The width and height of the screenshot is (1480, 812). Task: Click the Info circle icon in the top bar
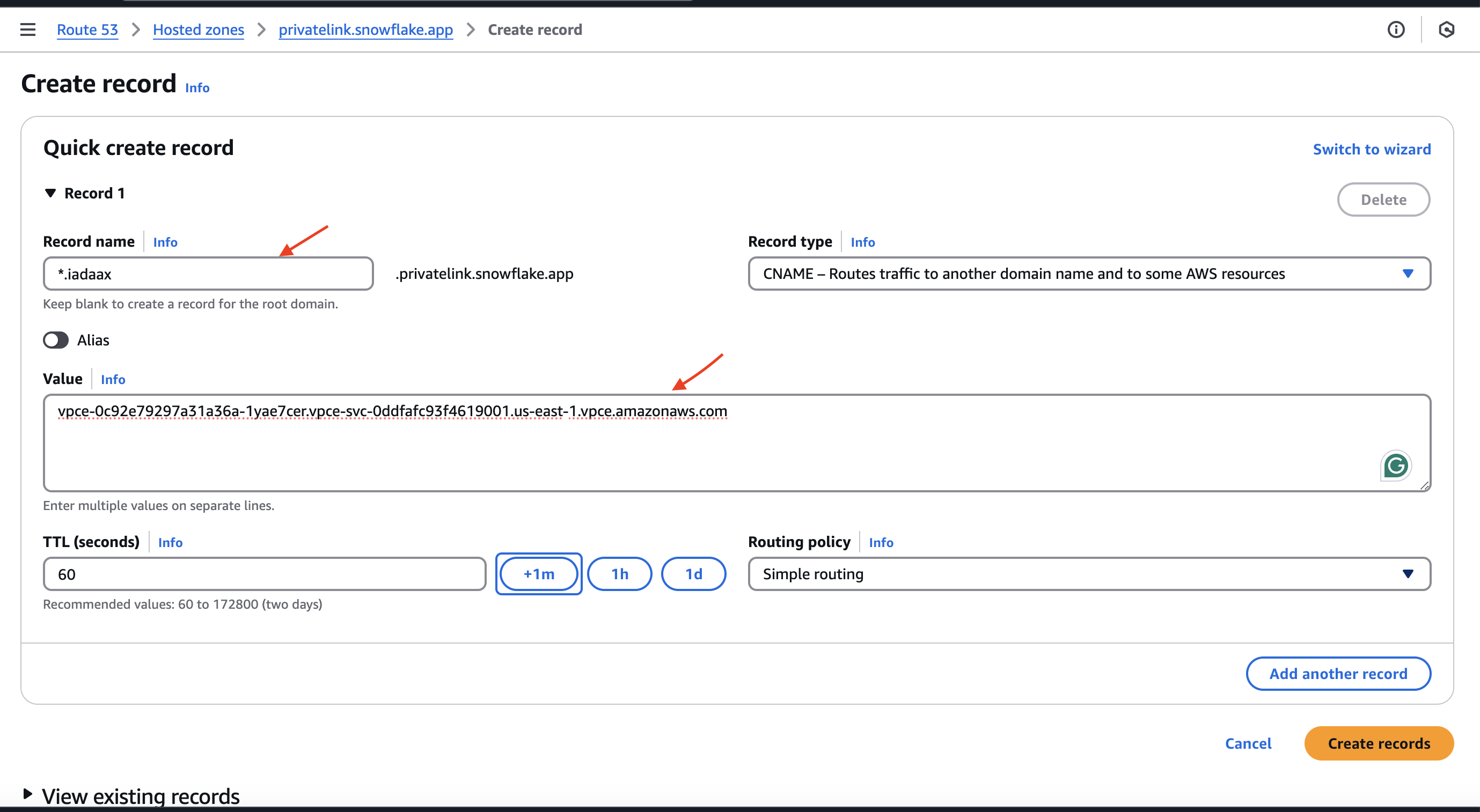pos(1396,29)
